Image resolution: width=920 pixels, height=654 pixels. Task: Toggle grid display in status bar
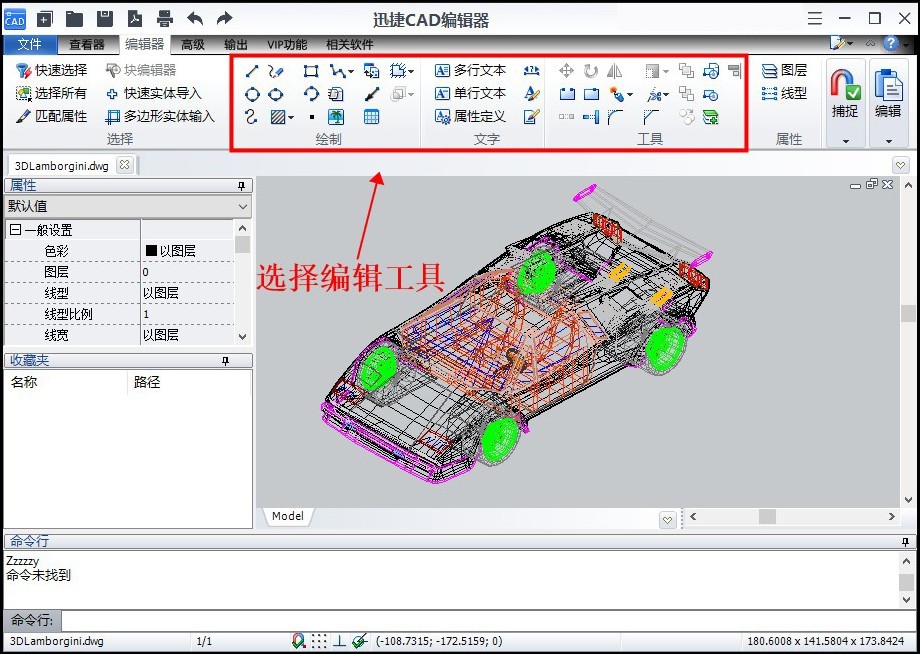coord(318,641)
